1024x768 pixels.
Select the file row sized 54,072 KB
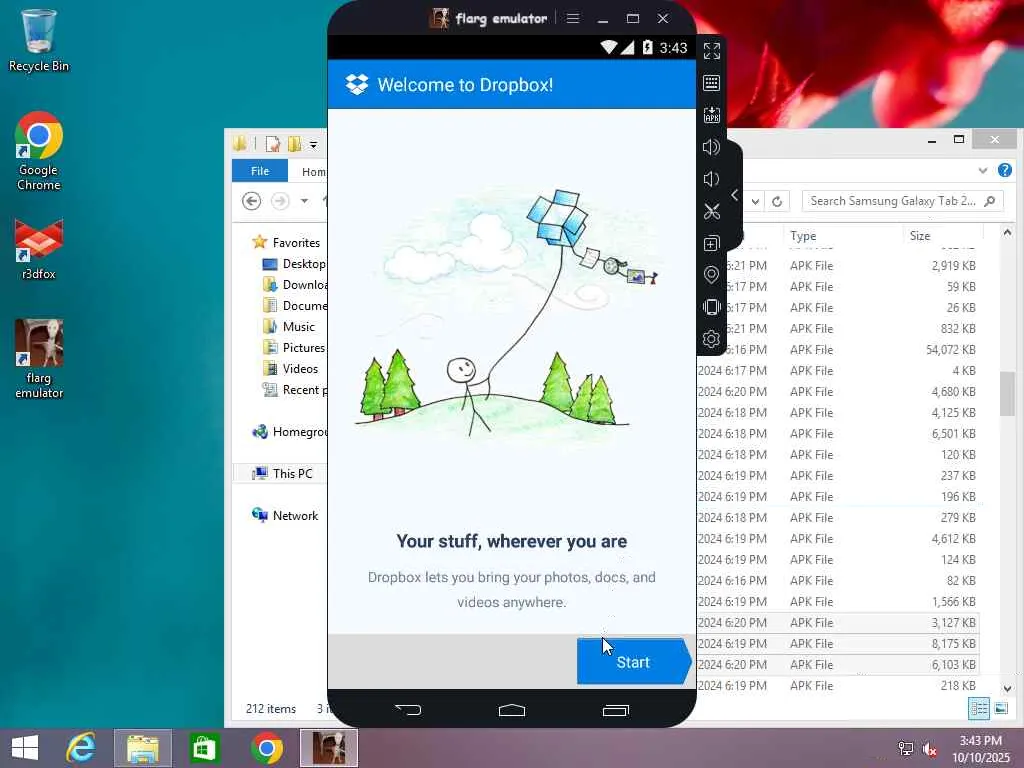click(x=839, y=349)
